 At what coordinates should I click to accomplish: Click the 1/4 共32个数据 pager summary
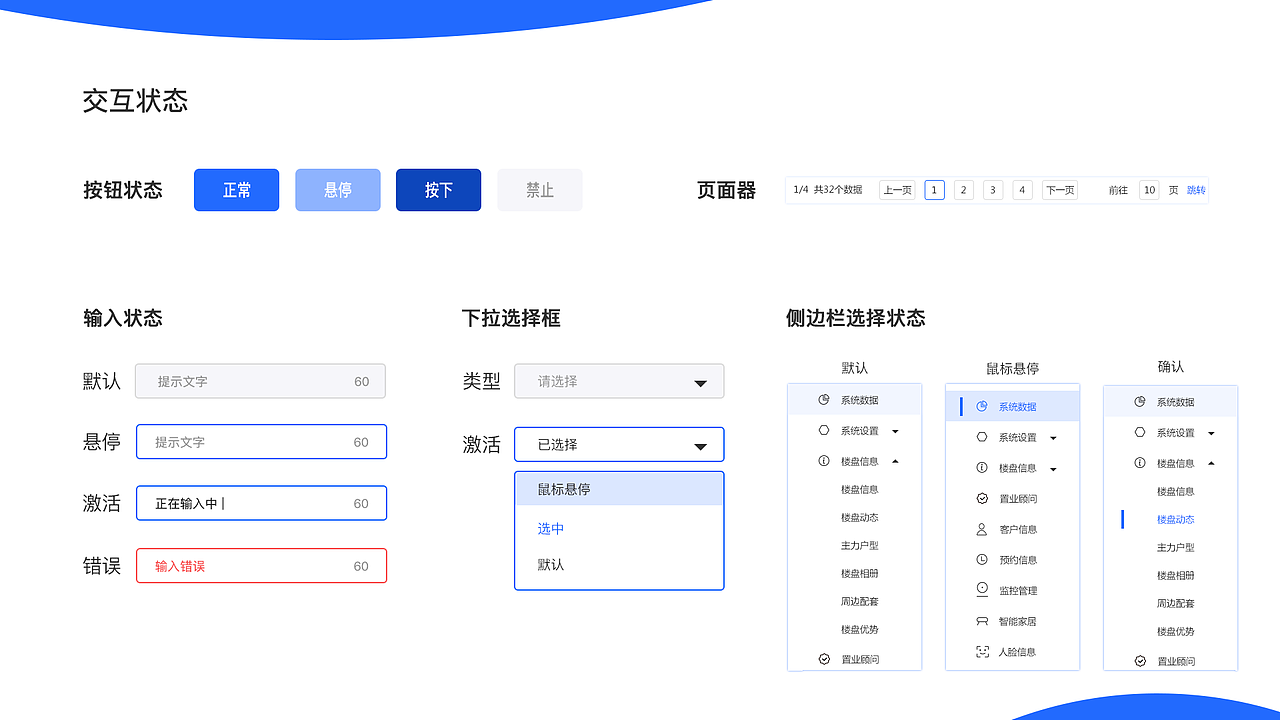coord(828,190)
